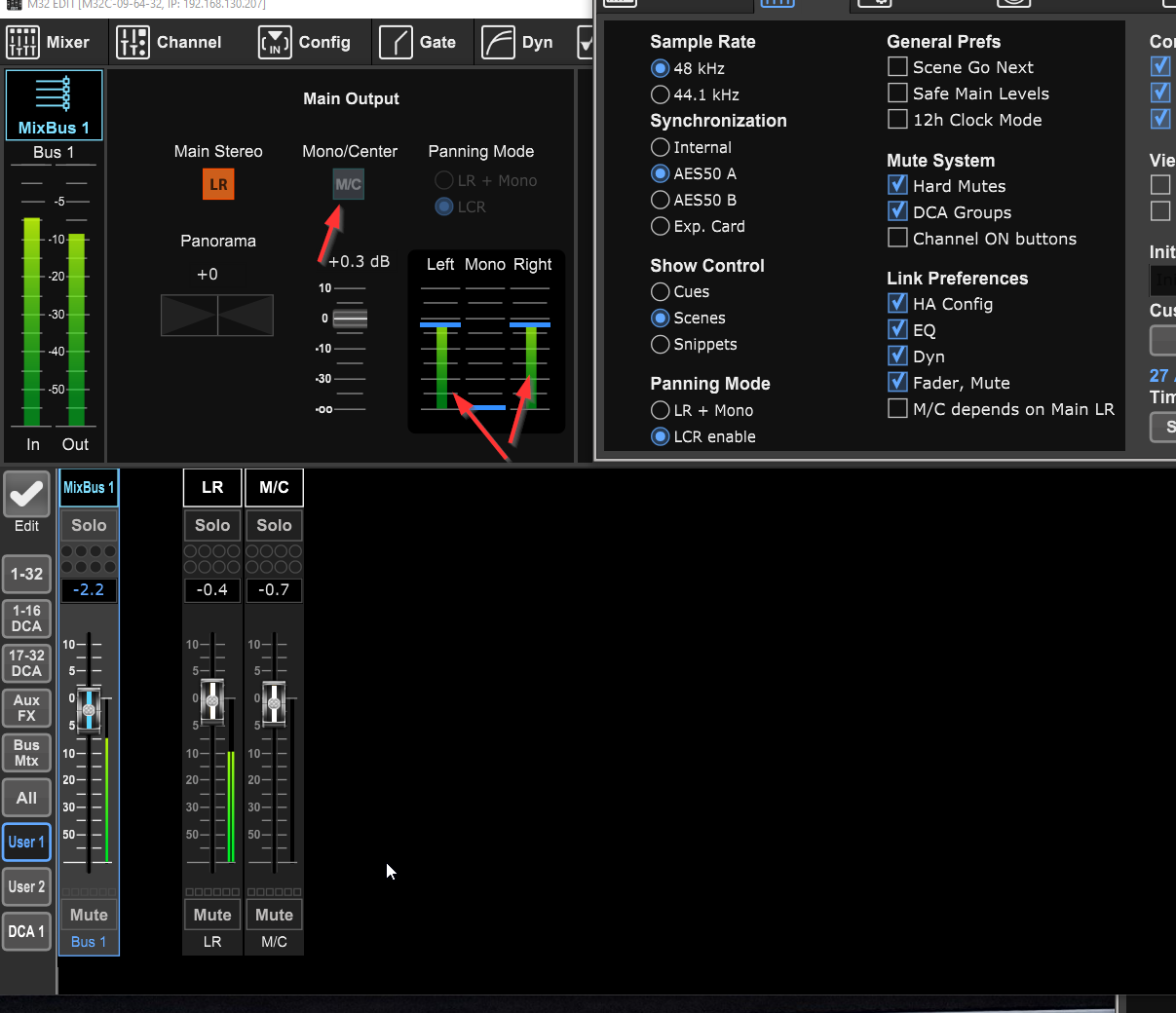The height and width of the screenshot is (1013, 1176).
Task: Select the DCA 1 layer
Action: (26, 932)
